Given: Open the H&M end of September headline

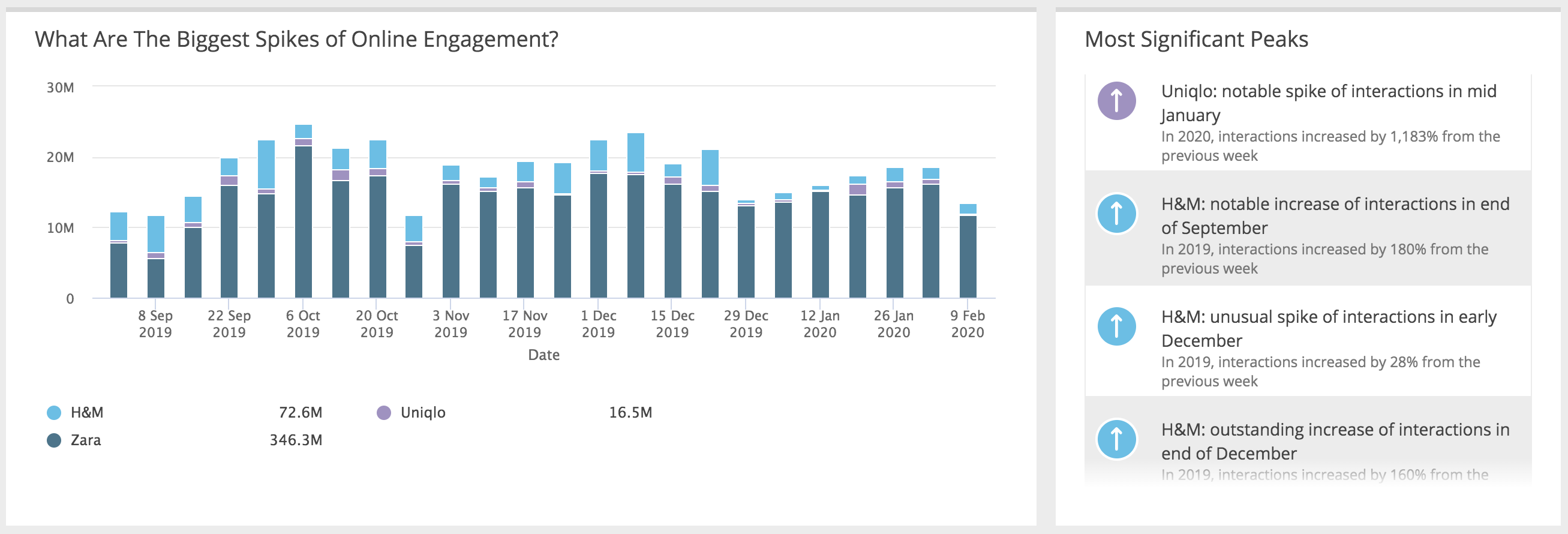Looking at the screenshot, I should pos(1335,215).
